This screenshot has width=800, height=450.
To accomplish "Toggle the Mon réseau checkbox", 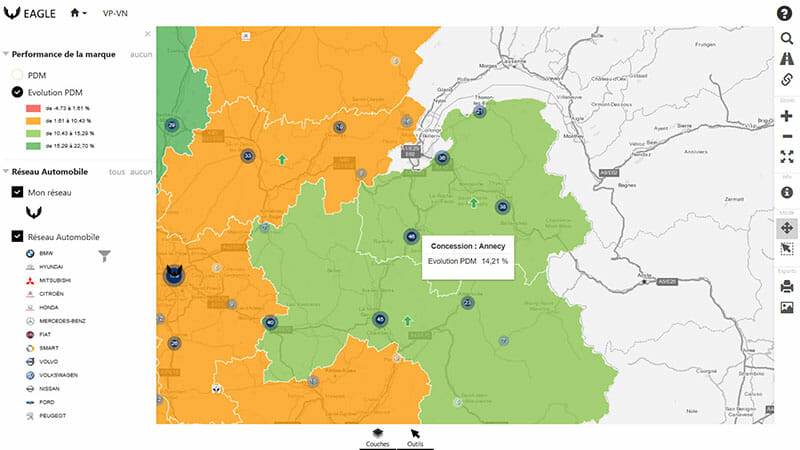I will pyautogui.click(x=17, y=192).
